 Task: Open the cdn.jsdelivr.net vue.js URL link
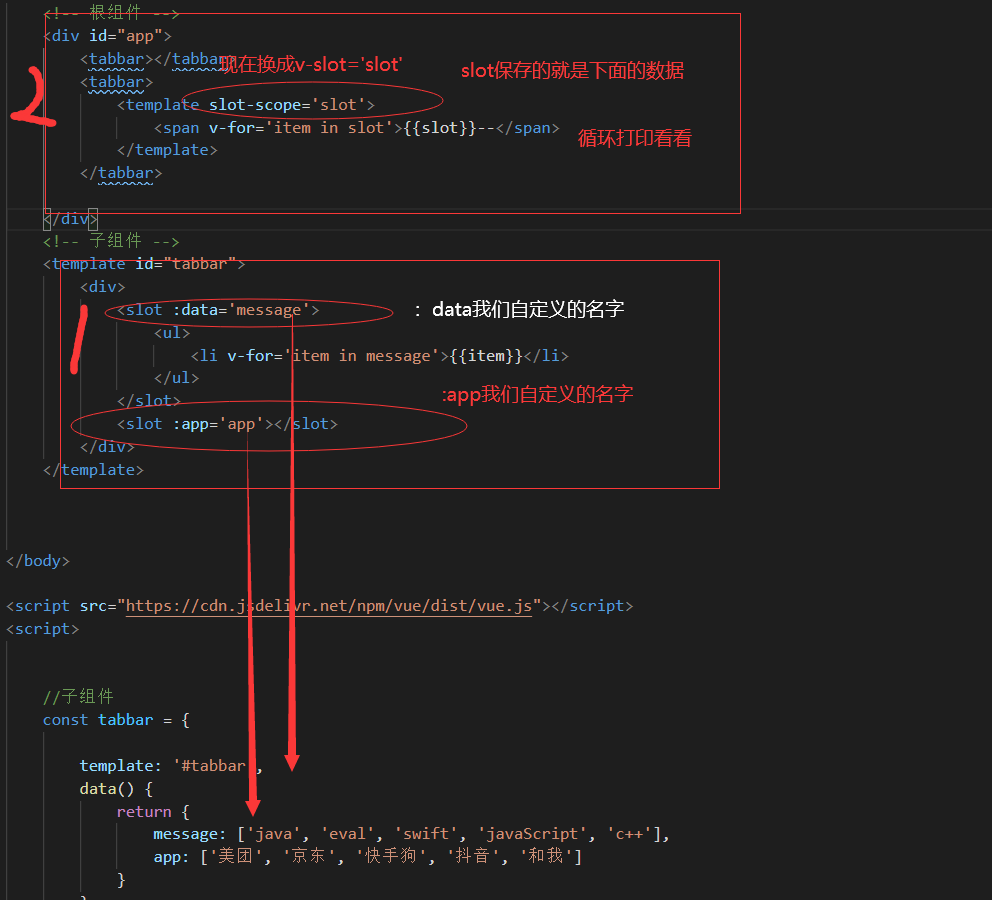[329, 606]
